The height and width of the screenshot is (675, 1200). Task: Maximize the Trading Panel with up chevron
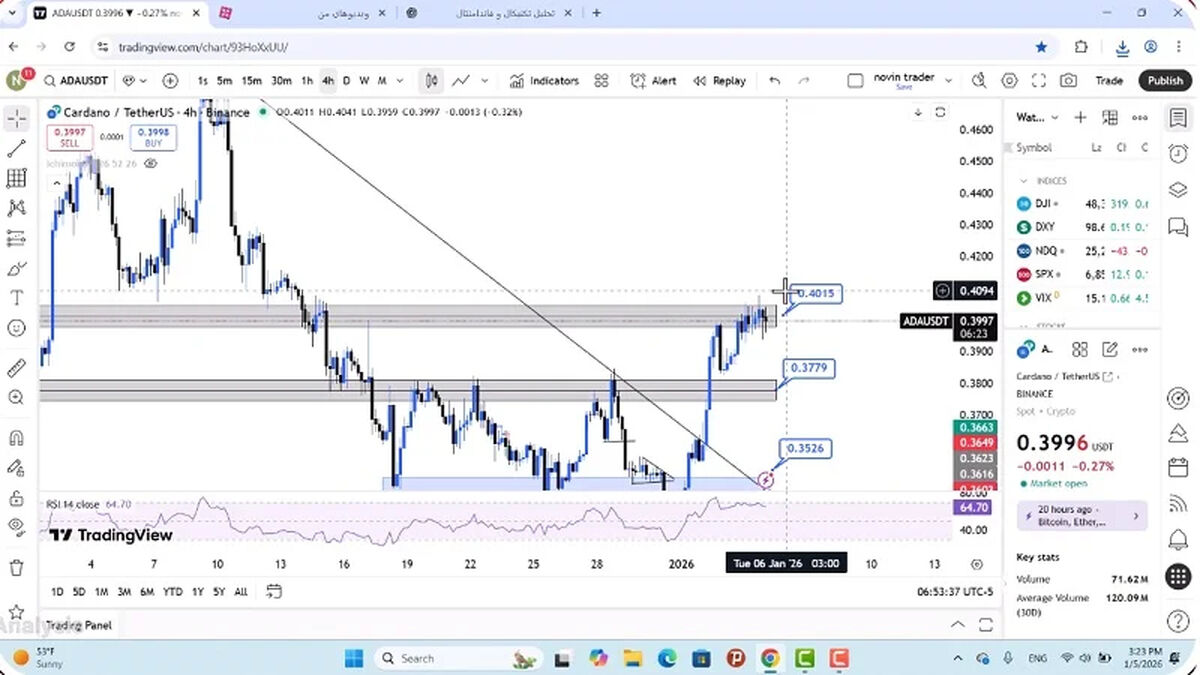tap(958, 625)
